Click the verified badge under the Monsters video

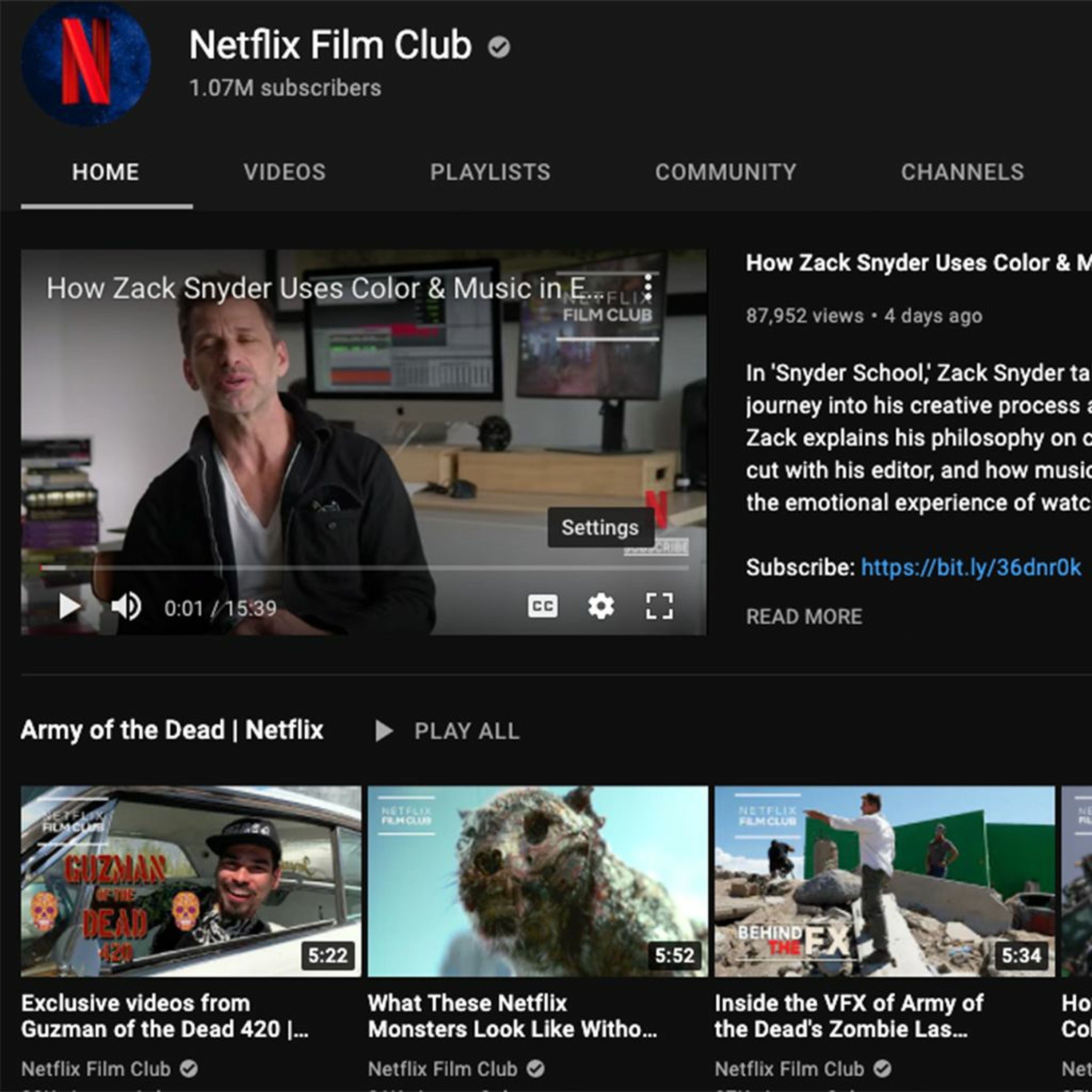click(x=536, y=1069)
